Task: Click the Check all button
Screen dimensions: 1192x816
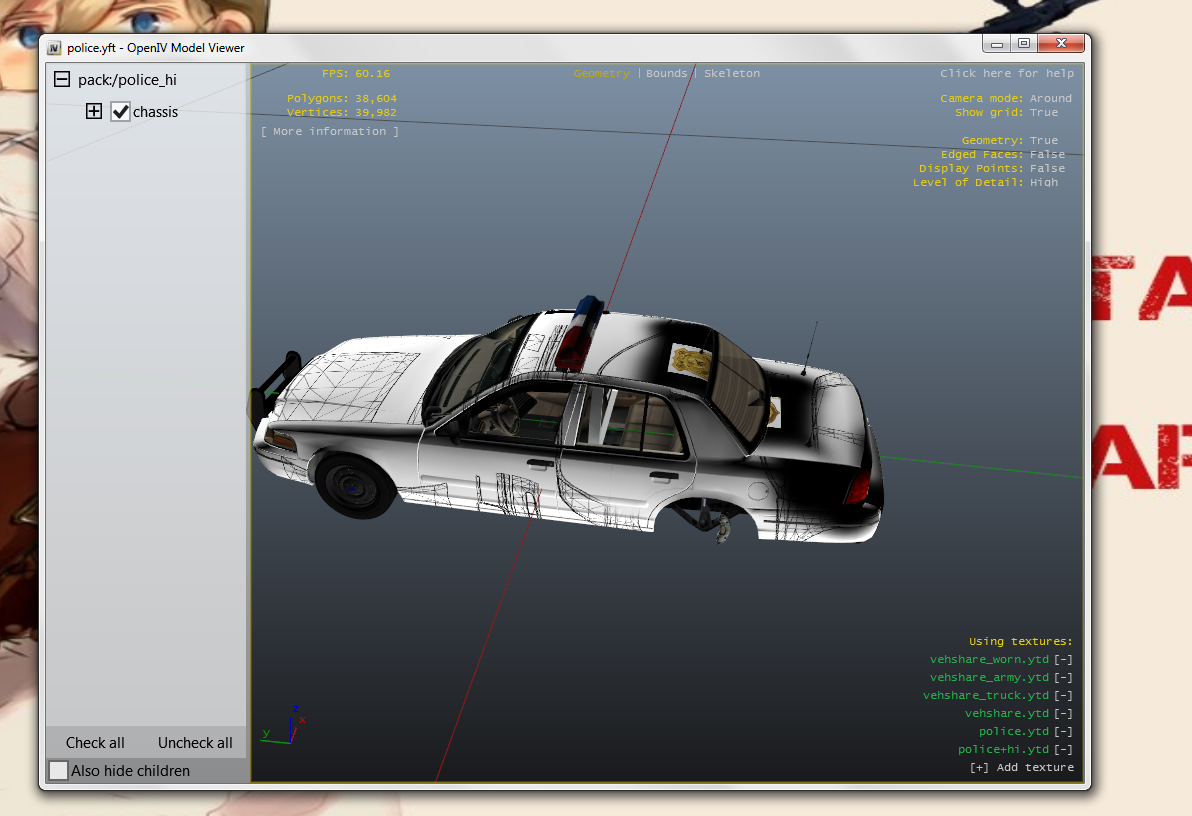Action: [95, 742]
